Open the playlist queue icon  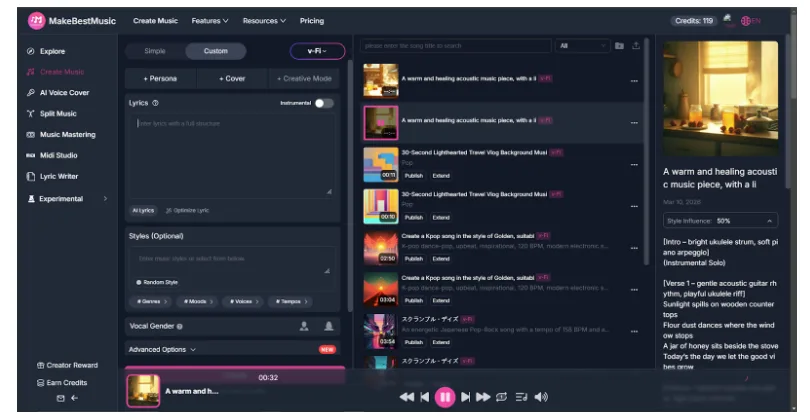521,397
